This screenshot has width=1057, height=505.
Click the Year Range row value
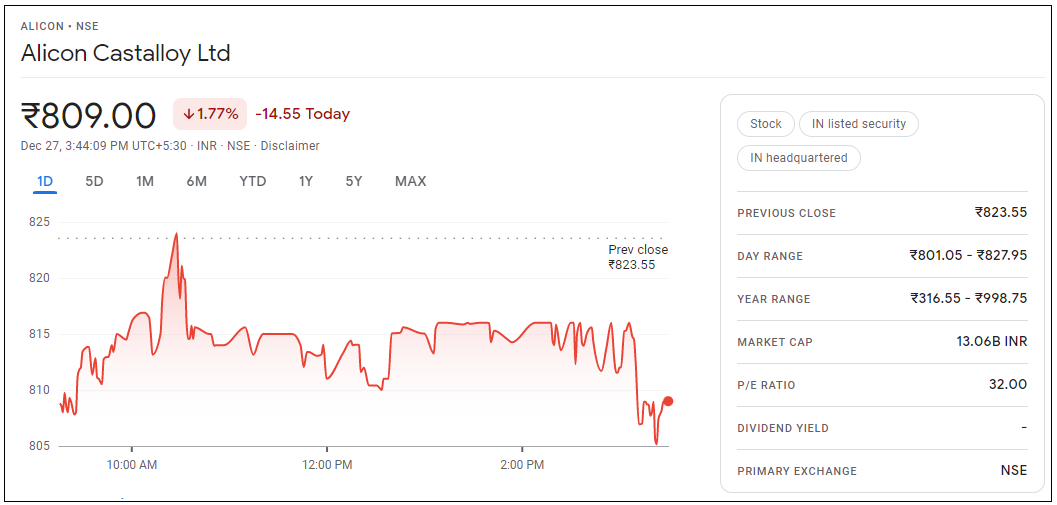coord(968,298)
